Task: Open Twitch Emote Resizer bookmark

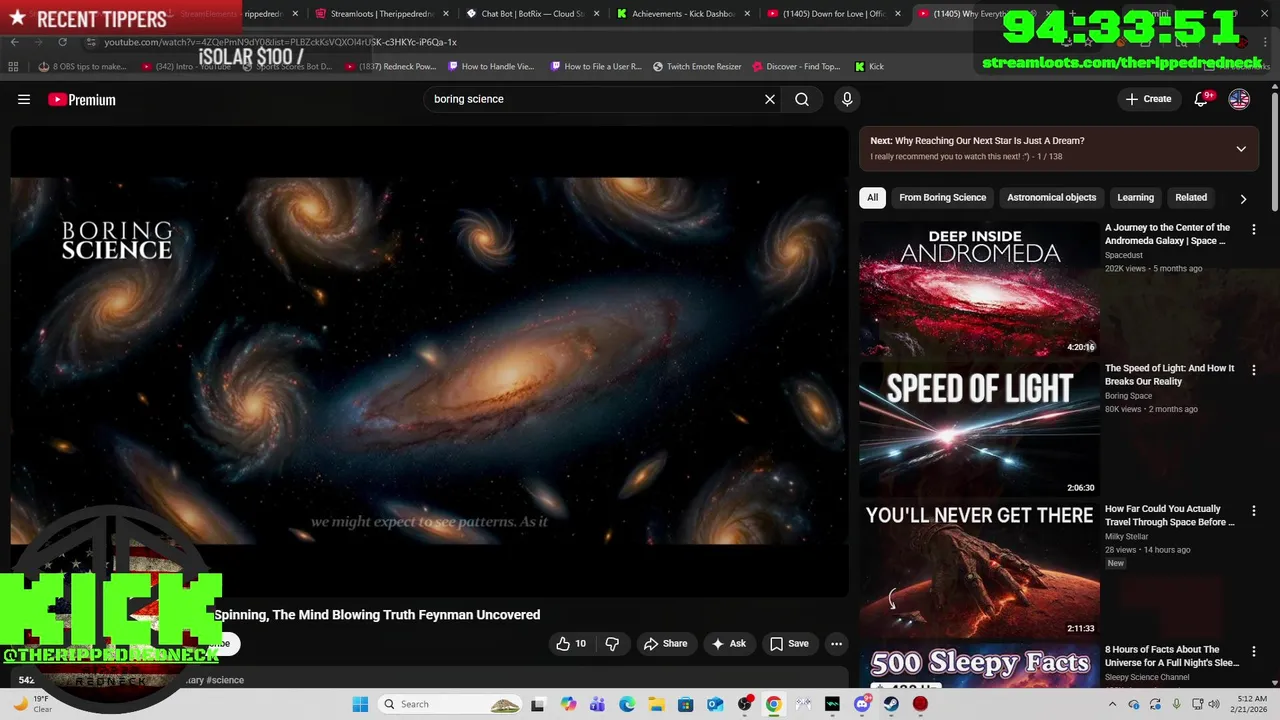Action: click(697, 66)
